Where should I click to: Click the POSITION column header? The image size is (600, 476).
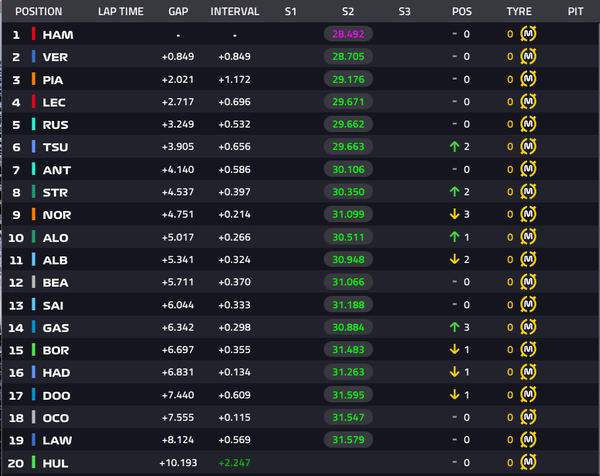coord(39,11)
